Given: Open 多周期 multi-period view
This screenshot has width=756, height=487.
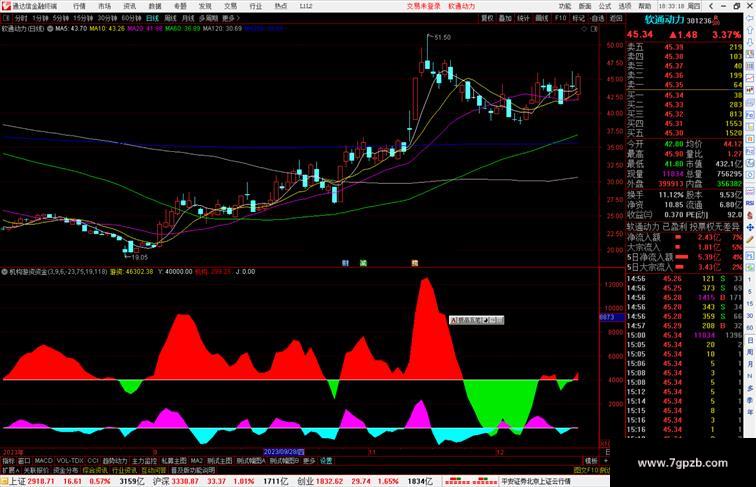Looking at the screenshot, I should coord(208,18).
